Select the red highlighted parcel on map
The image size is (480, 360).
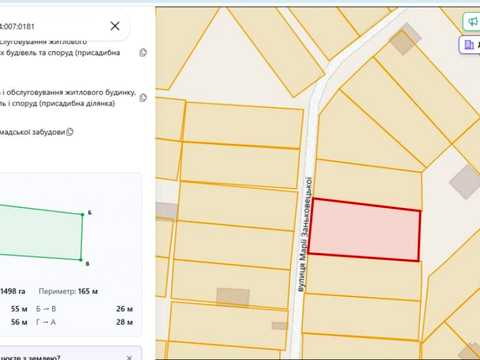coord(364,230)
